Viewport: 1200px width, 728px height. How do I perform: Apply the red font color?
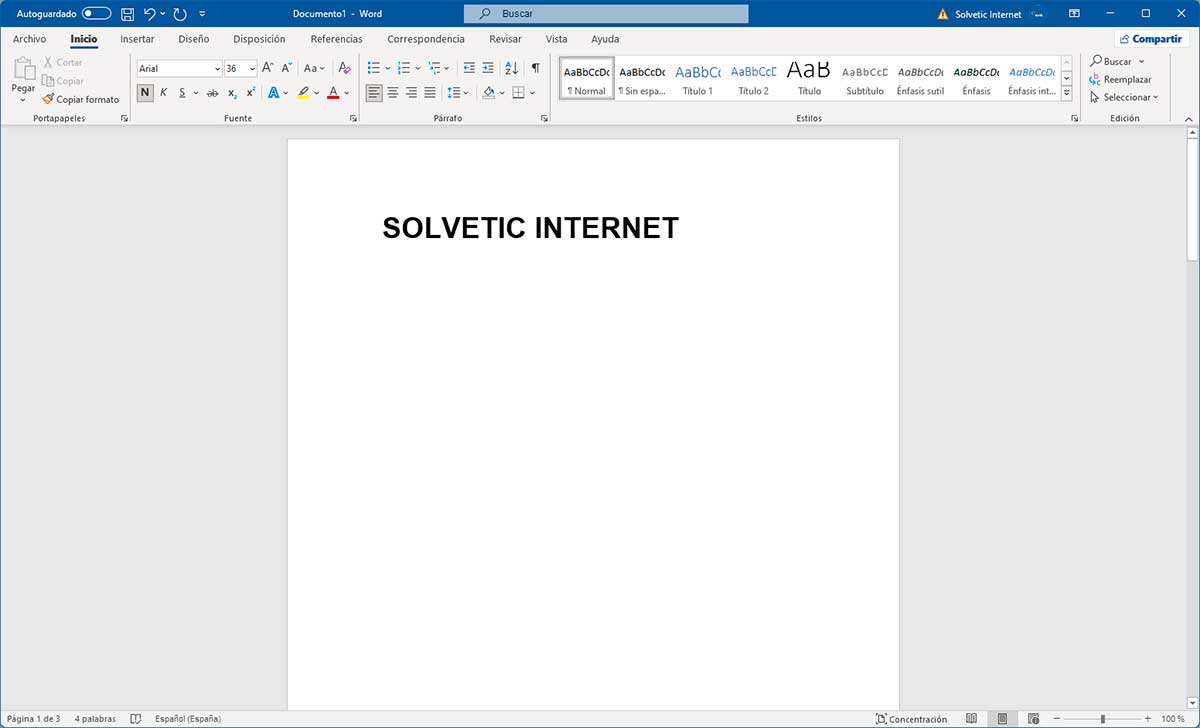tap(333, 93)
